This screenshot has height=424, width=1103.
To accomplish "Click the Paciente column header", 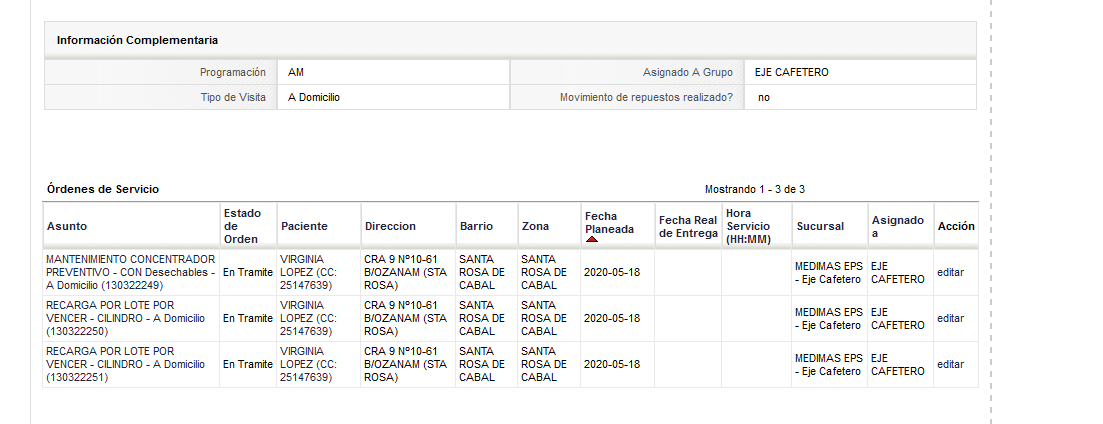I will click(304, 226).
